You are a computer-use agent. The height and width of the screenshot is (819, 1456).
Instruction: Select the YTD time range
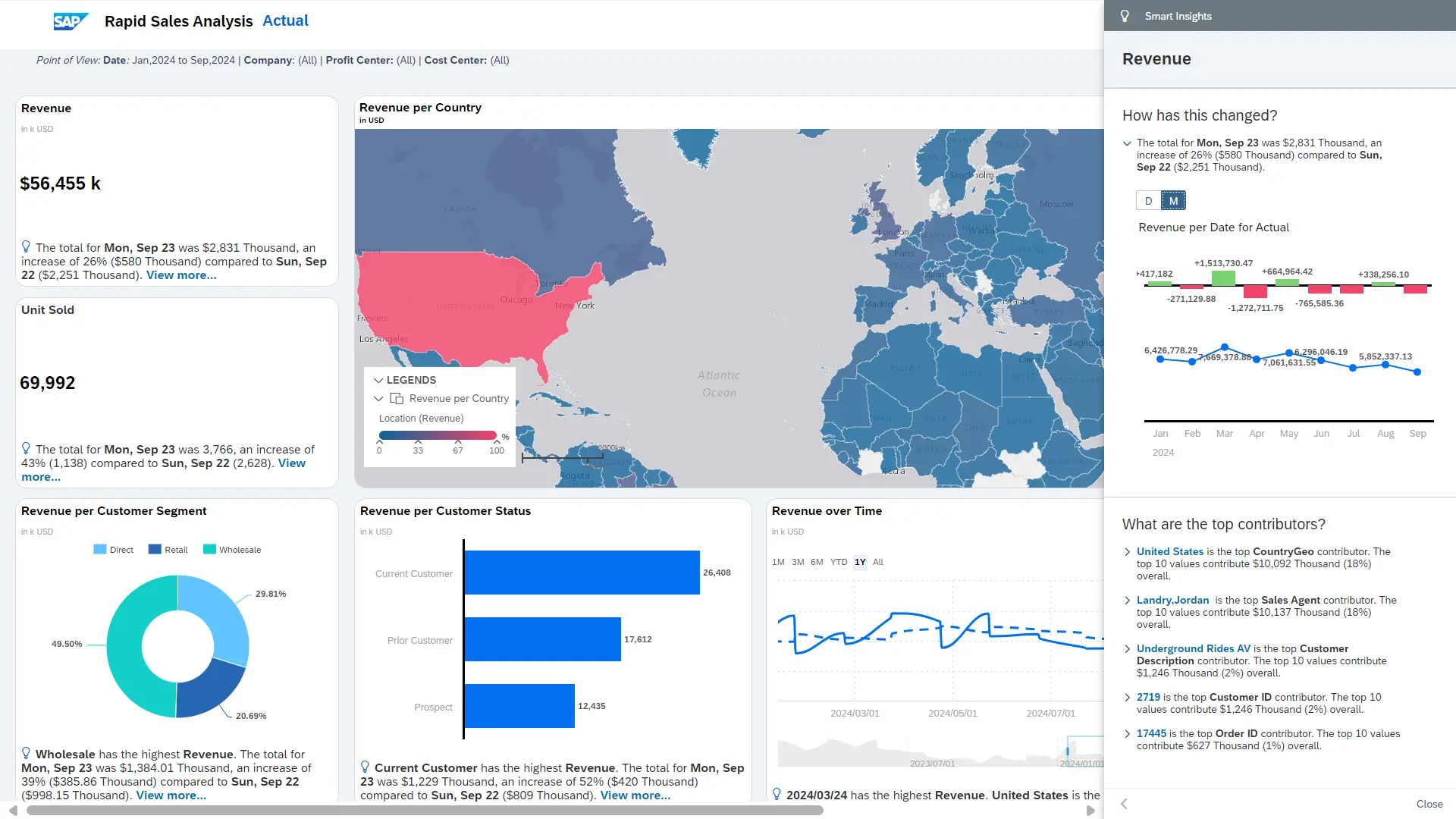839,562
